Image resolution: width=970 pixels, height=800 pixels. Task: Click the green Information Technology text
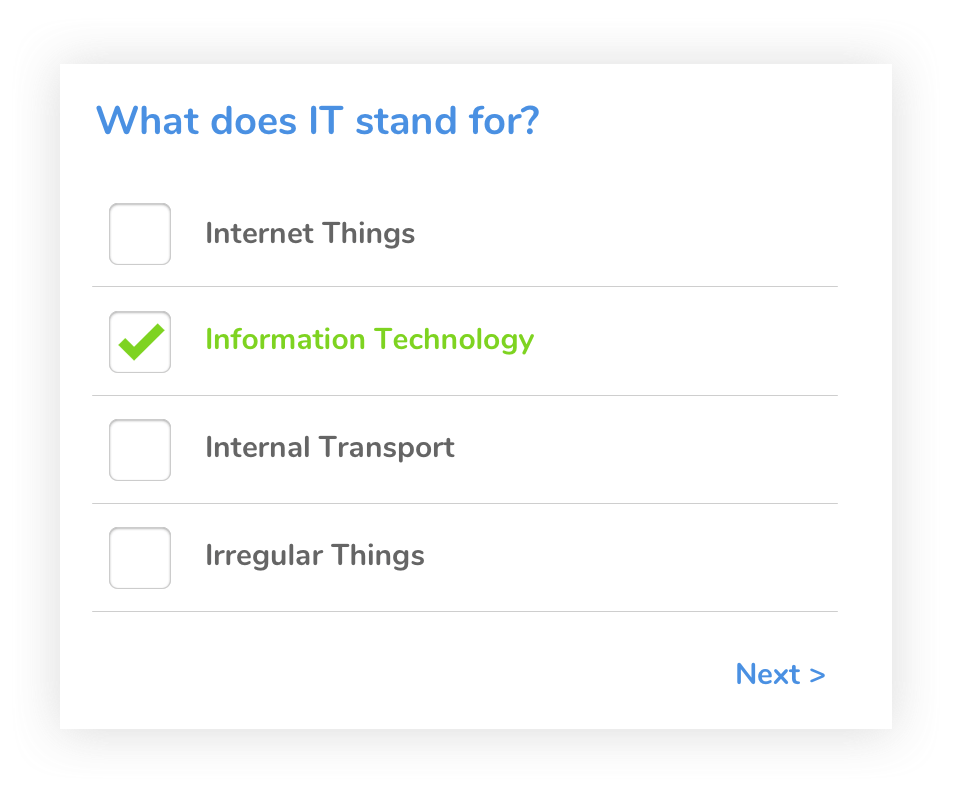tap(369, 340)
